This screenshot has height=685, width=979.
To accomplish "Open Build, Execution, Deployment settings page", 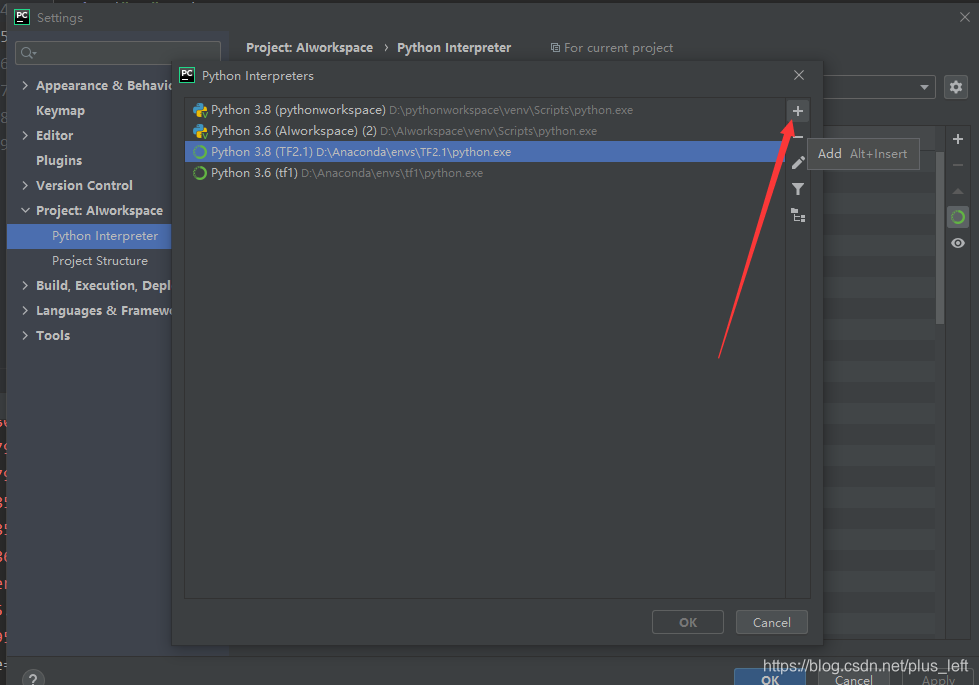I will 103,285.
